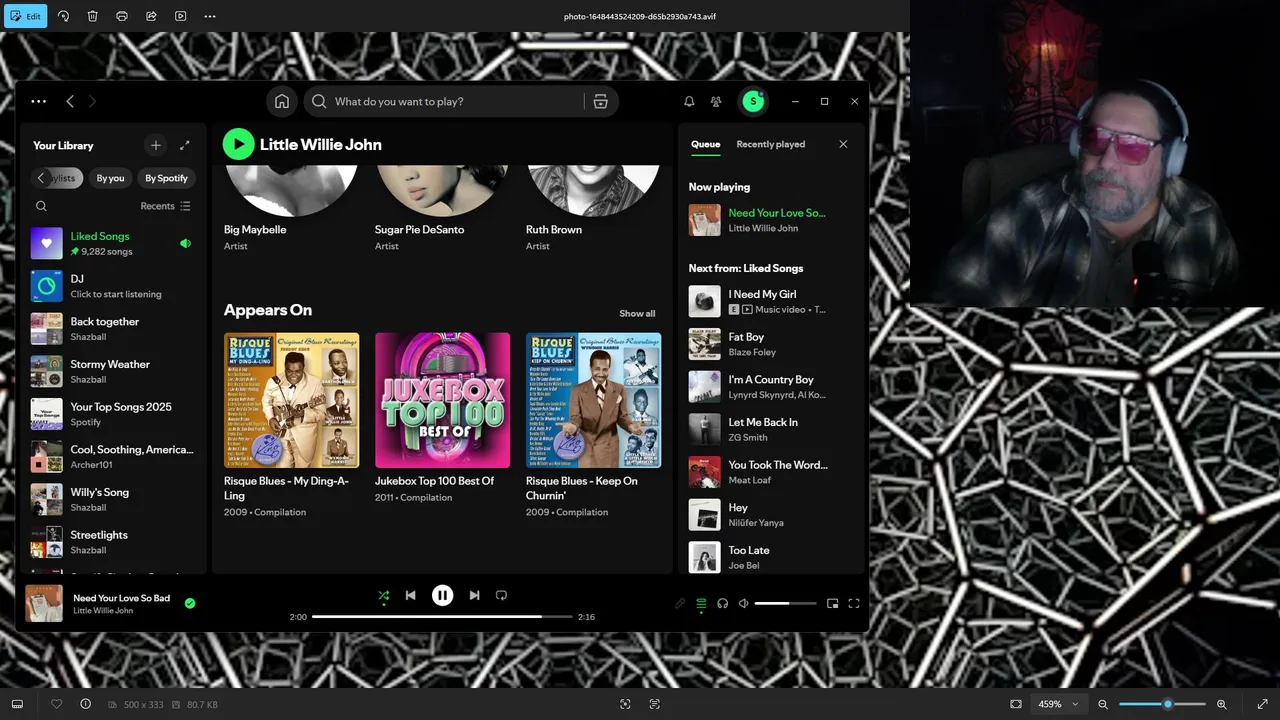Image resolution: width=1280 pixels, height=720 pixels.
Task: Expand Your Library to full view
Action: [x=184, y=145]
